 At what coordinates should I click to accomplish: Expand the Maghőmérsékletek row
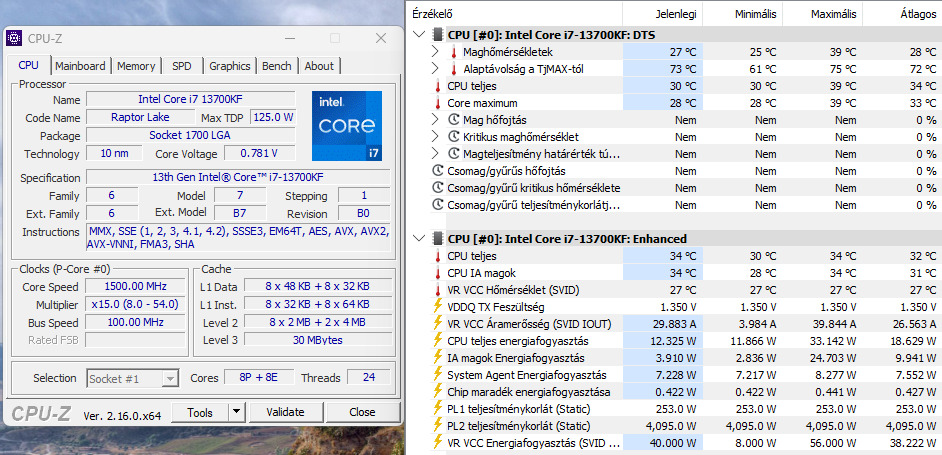(x=436, y=52)
